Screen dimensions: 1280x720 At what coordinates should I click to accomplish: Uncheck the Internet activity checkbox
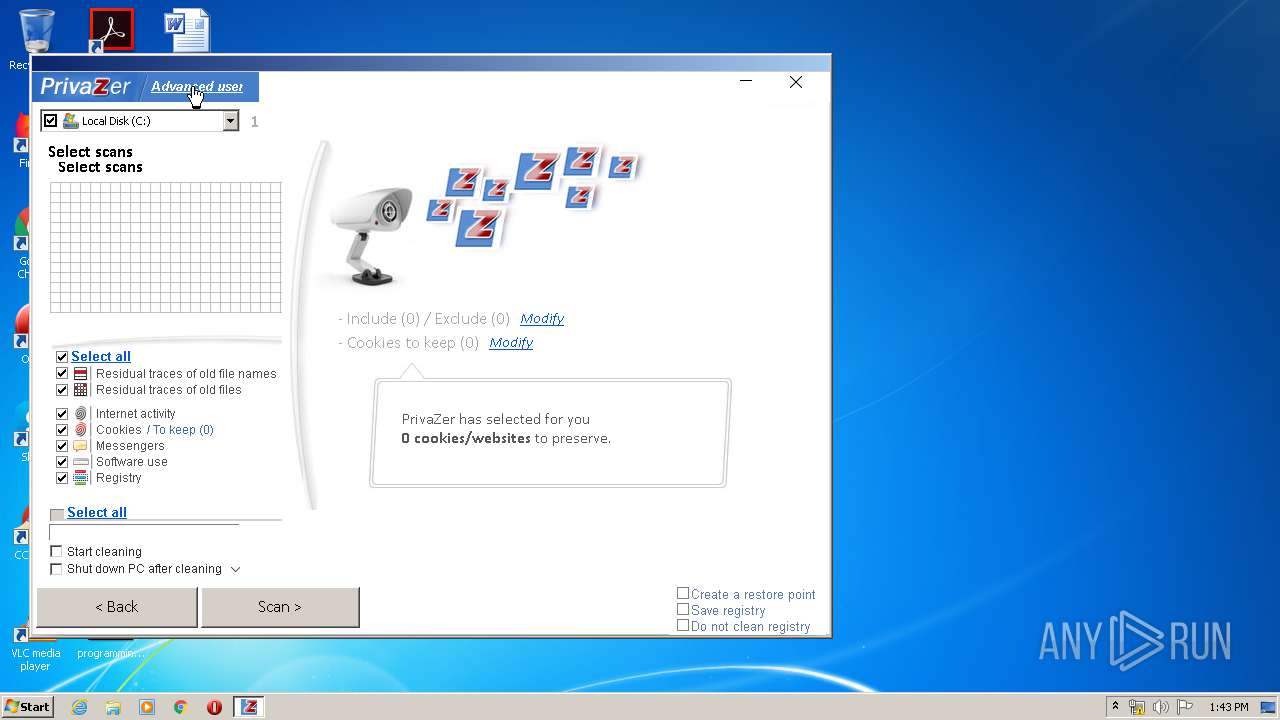[x=62, y=414]
